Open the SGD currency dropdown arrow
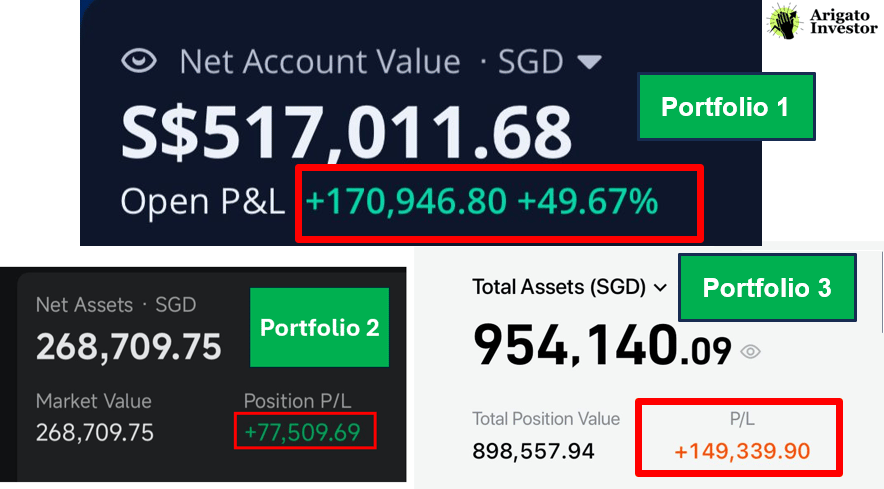Viewport: 884px width, 489px height. 590,61
